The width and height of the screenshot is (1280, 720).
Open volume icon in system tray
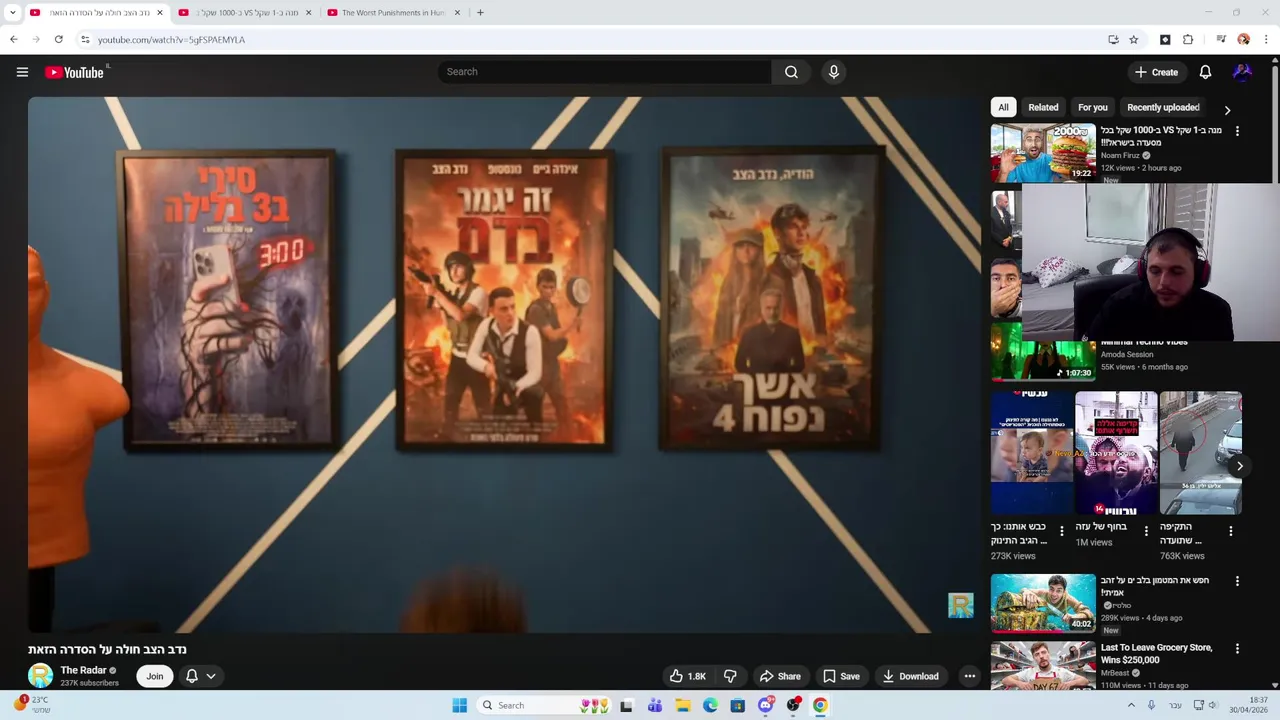click(x=1213, y=705)
